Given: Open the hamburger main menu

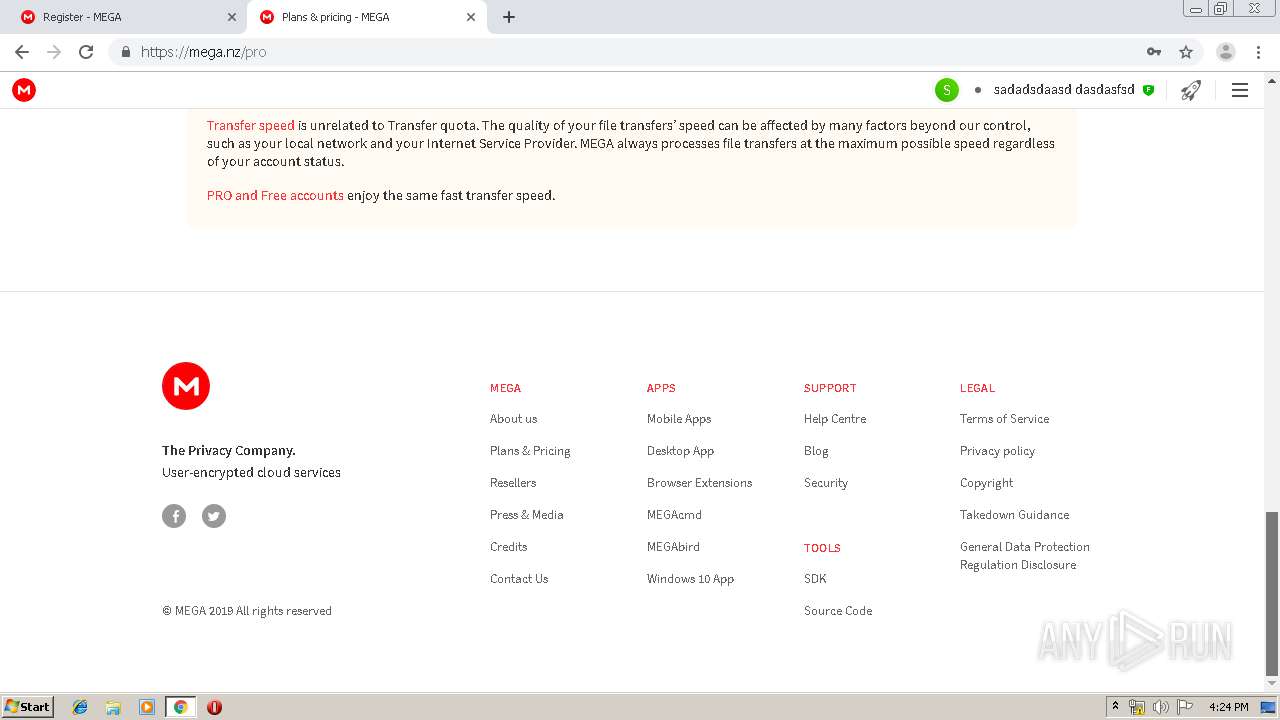Looking at the screenshot, I should (x=1240, y=90).
